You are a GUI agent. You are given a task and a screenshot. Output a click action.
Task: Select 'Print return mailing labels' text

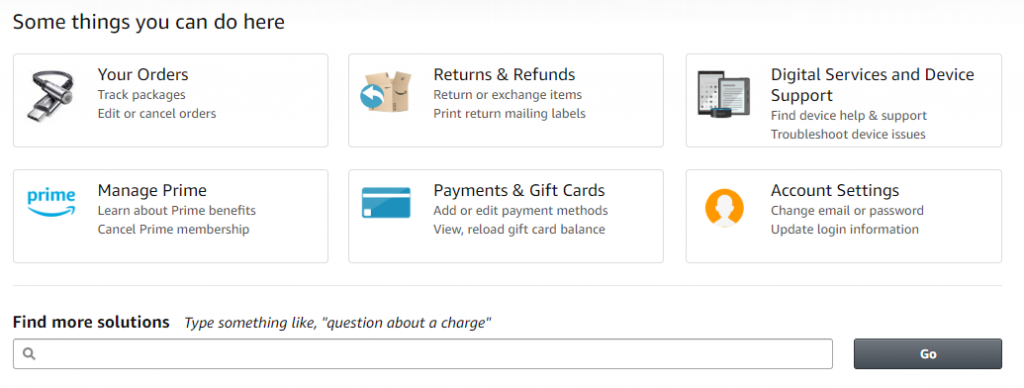509,114
